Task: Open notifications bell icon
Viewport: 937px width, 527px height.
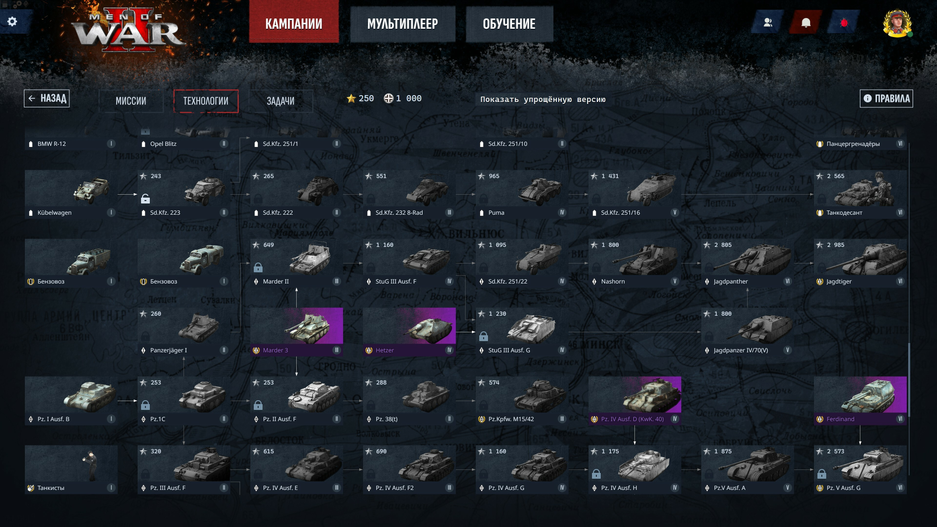Action: (806, 23)
